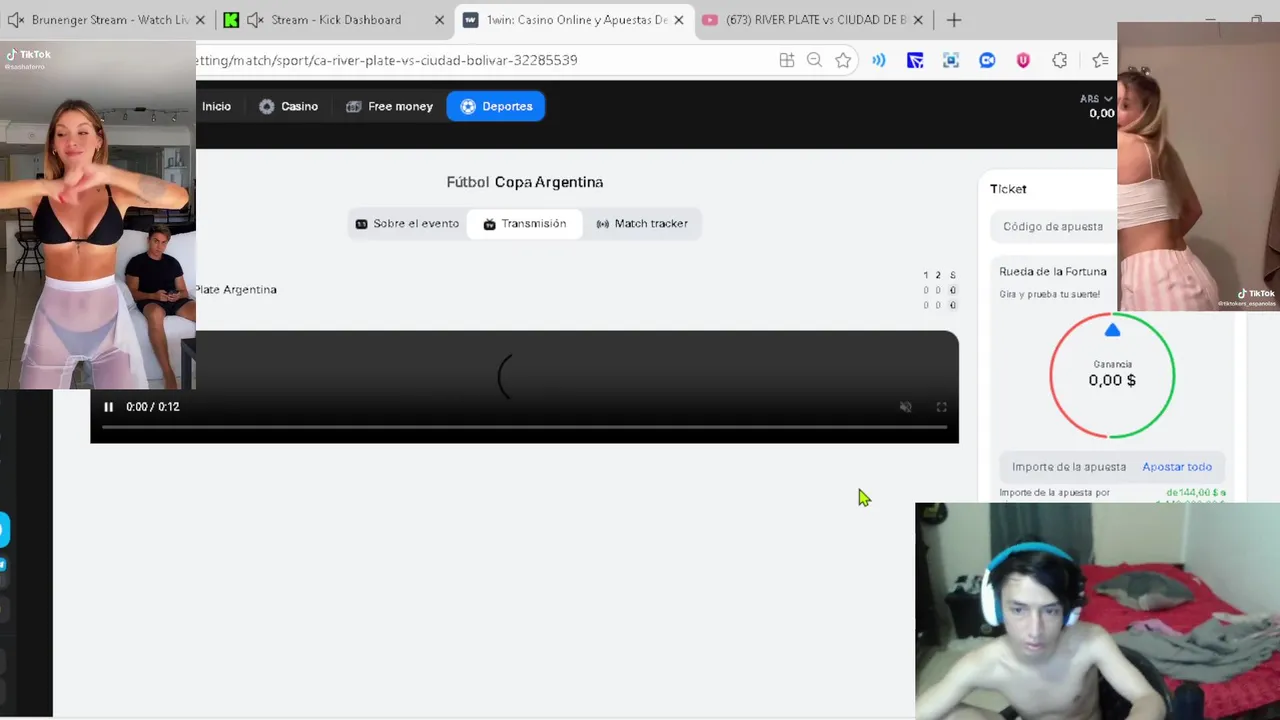Click the browser address bar URL
The width and height of the screenshot is (1280, 720).
(x=387, y=60)
